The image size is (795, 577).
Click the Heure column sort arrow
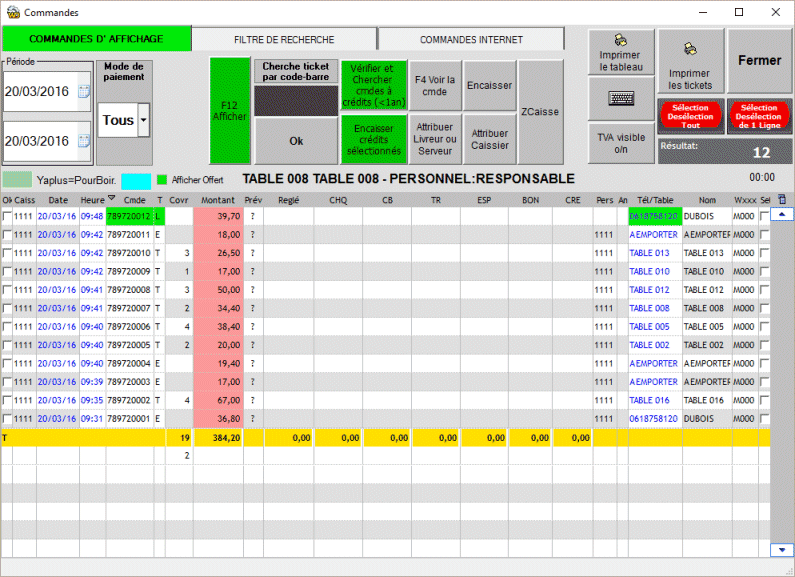point(112,200)
